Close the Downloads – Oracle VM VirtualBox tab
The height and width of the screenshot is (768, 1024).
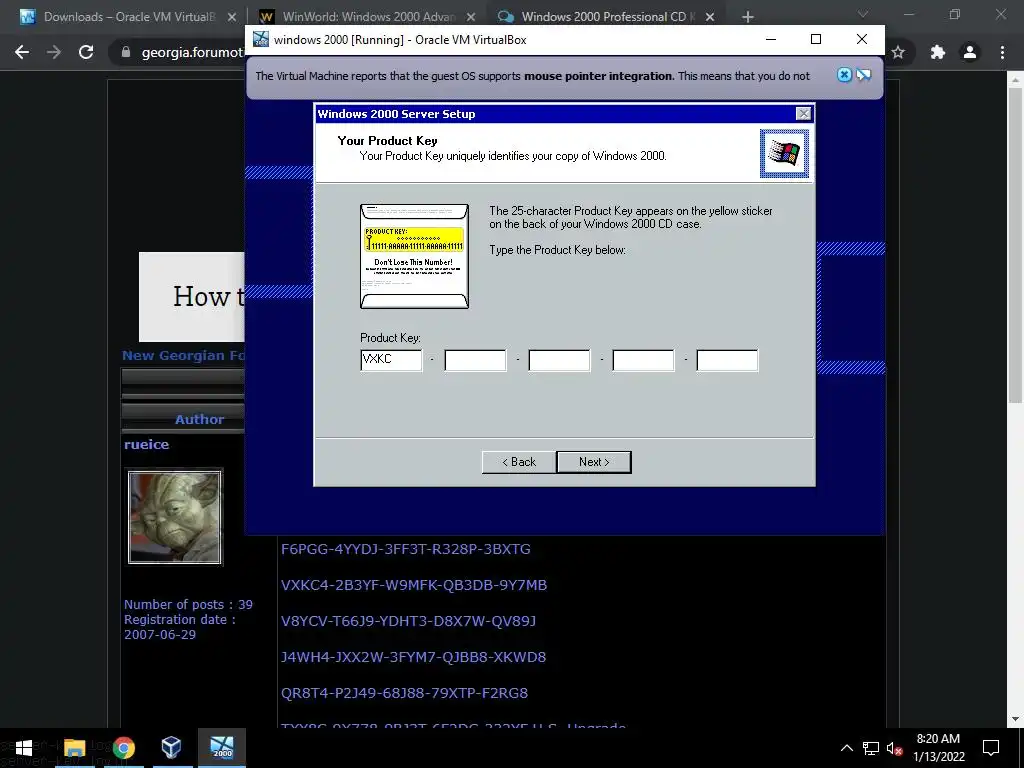click(x=232, y=17)
